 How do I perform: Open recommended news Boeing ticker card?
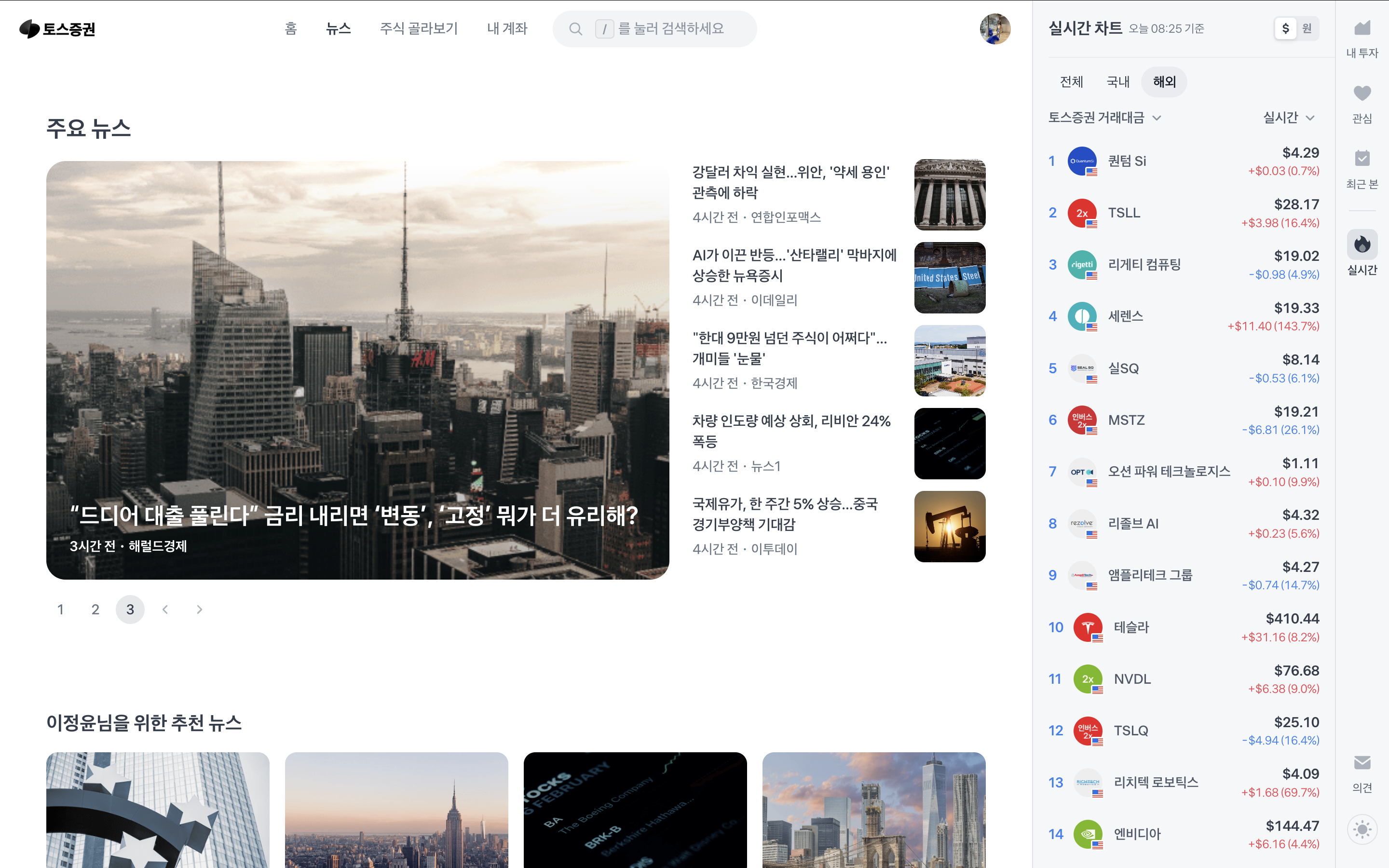(635, 810)
